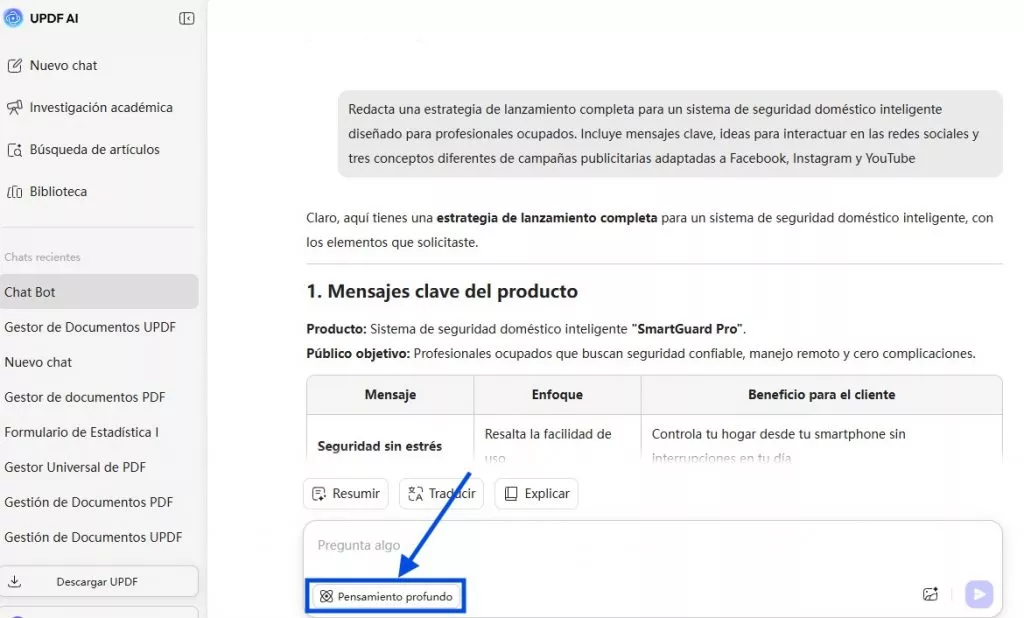The image size is (1024, 618).
Task: Click the Descargar UPDF button
Action: click(99, 581)
